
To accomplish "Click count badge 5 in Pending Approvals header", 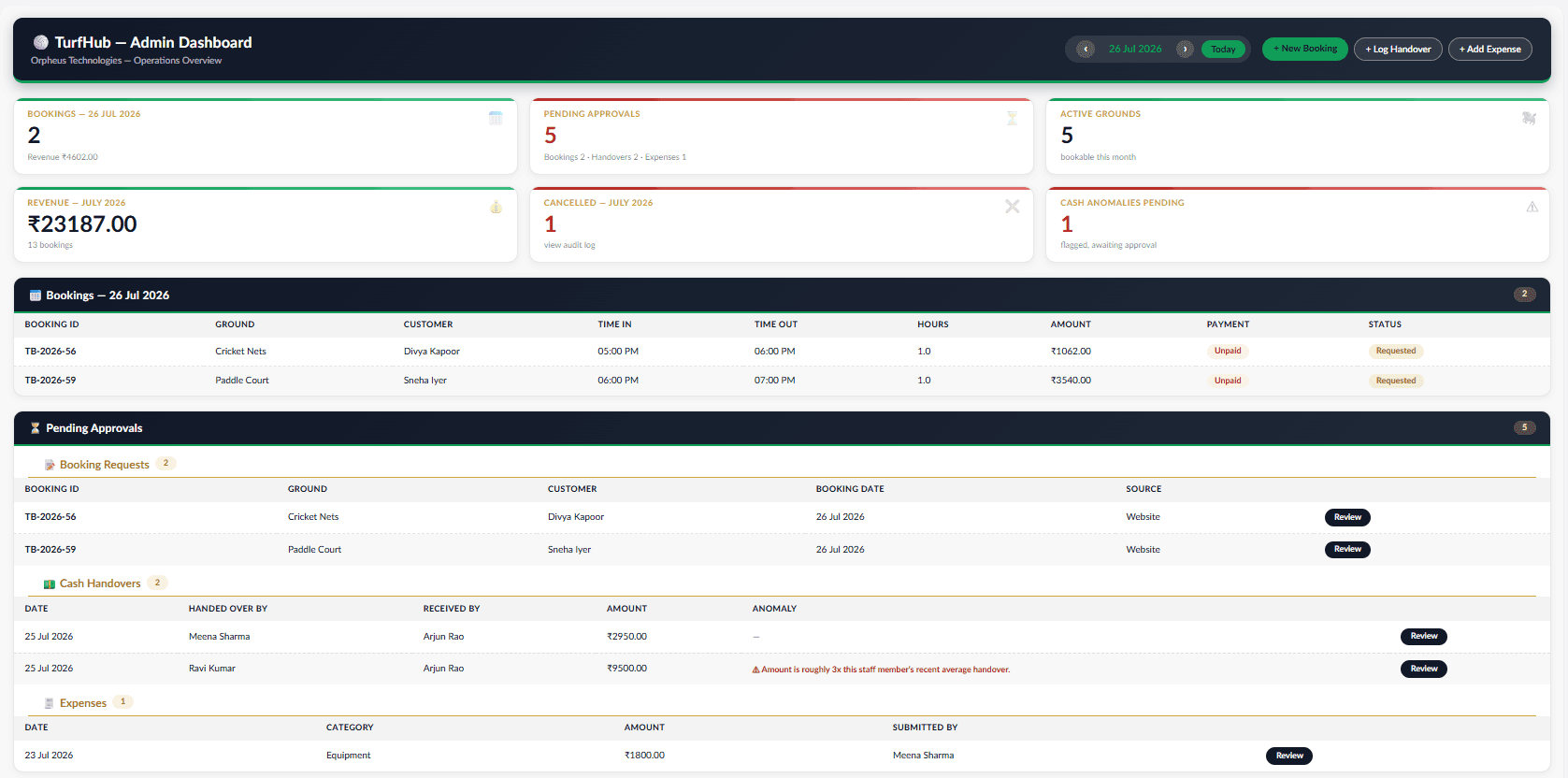I will coord(1524,427).
